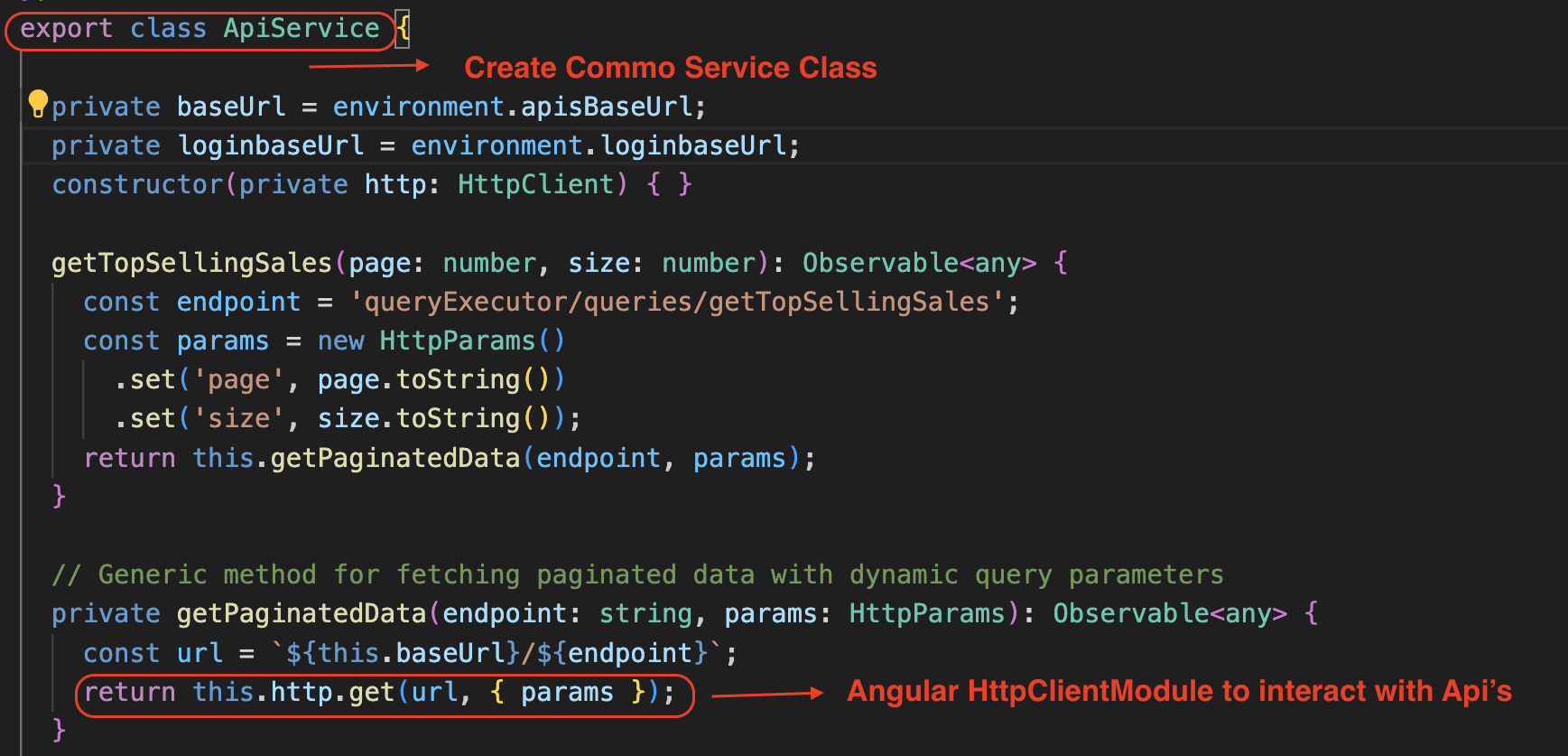Image resolution: width=1568 pixels, height=756 pixels.
Task: Click the 'url' constant name in its declaration
Action: pyautogui.click(x=199, y=653)
